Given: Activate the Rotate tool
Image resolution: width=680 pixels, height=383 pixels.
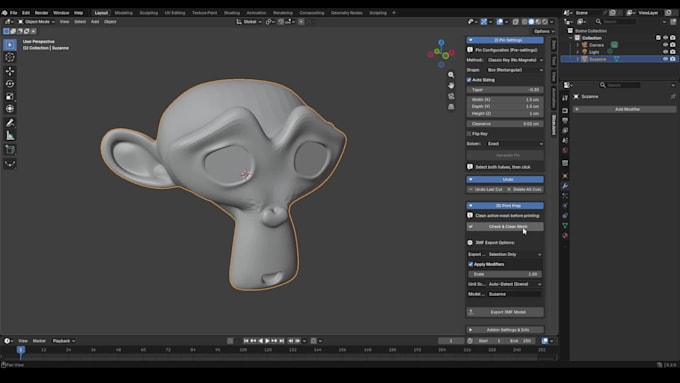Looking at the screenshot, I should click(10, 84).
